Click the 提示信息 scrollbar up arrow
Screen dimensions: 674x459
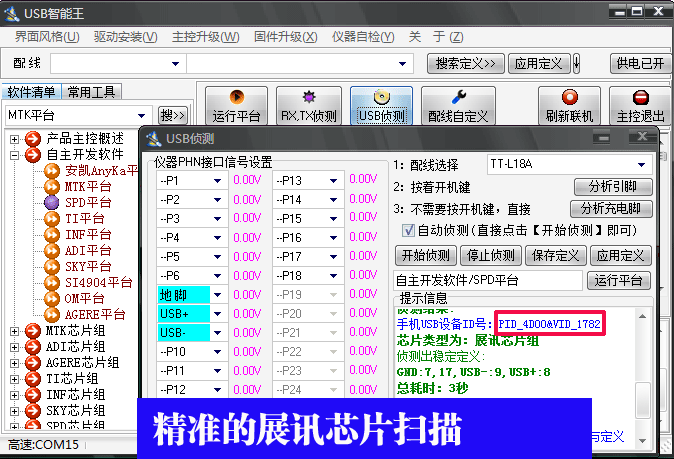point(642,316)
